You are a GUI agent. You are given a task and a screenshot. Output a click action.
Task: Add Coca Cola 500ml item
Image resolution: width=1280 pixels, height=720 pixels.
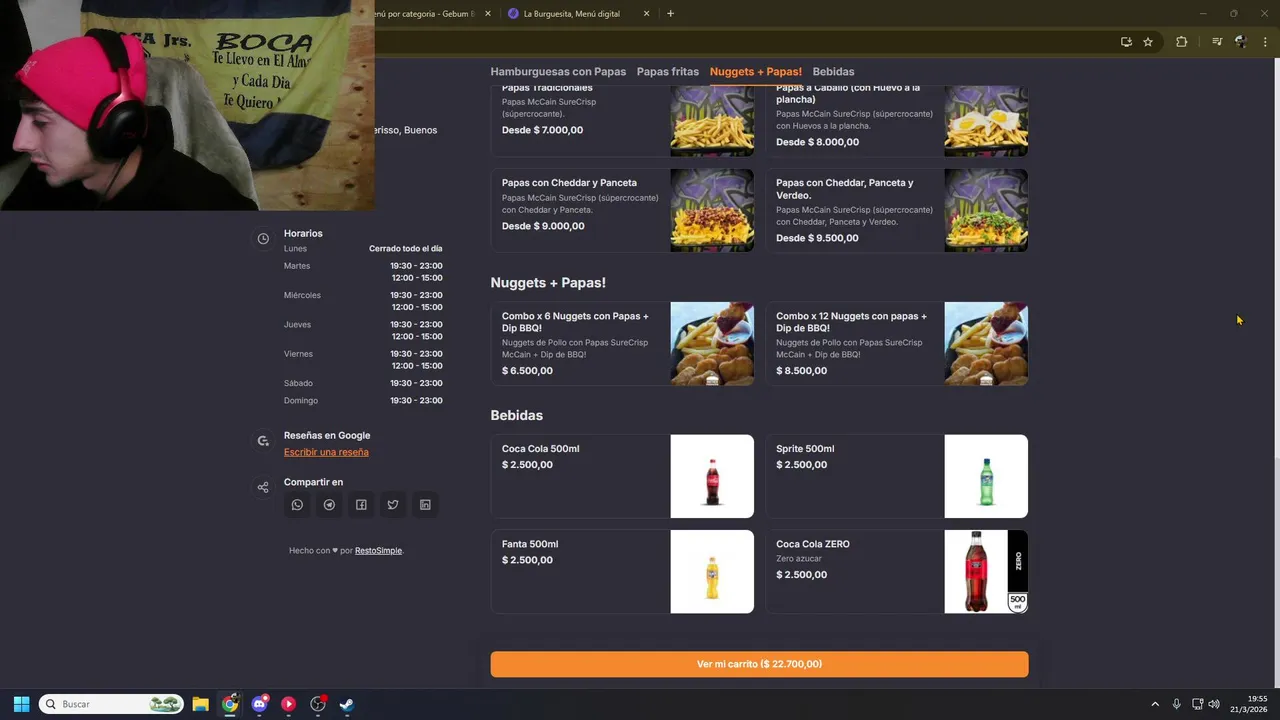click(622, 476)
